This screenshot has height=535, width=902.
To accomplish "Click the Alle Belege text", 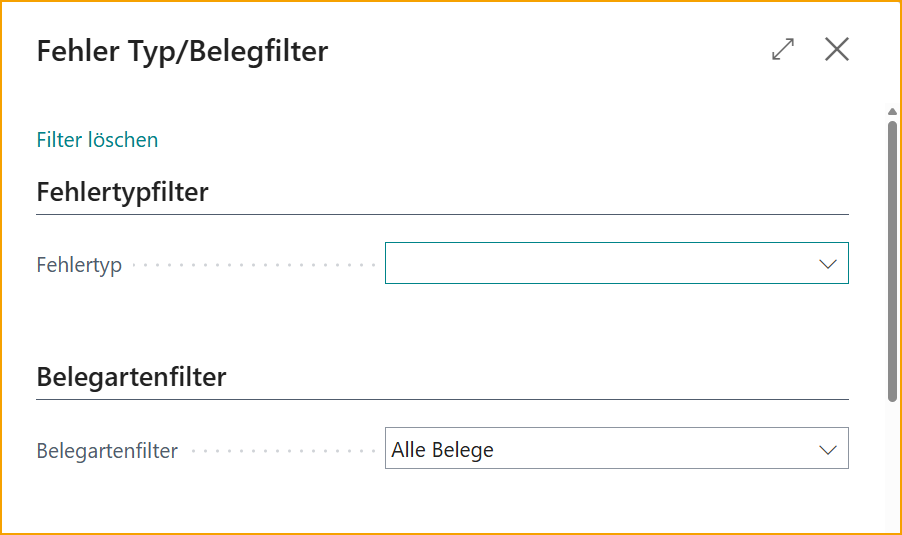I will 442,450.
